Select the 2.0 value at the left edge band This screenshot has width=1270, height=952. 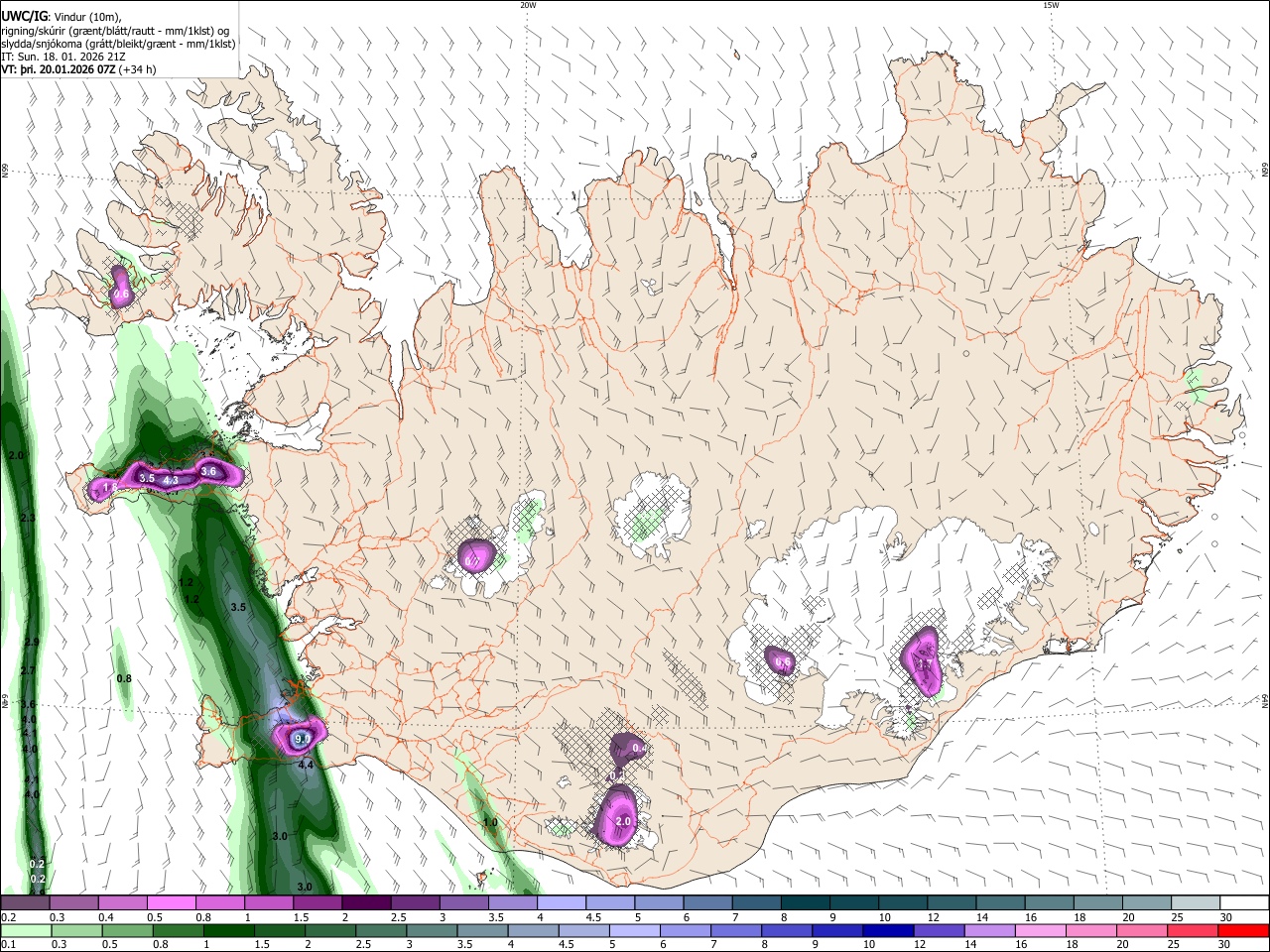coord(15,455)
